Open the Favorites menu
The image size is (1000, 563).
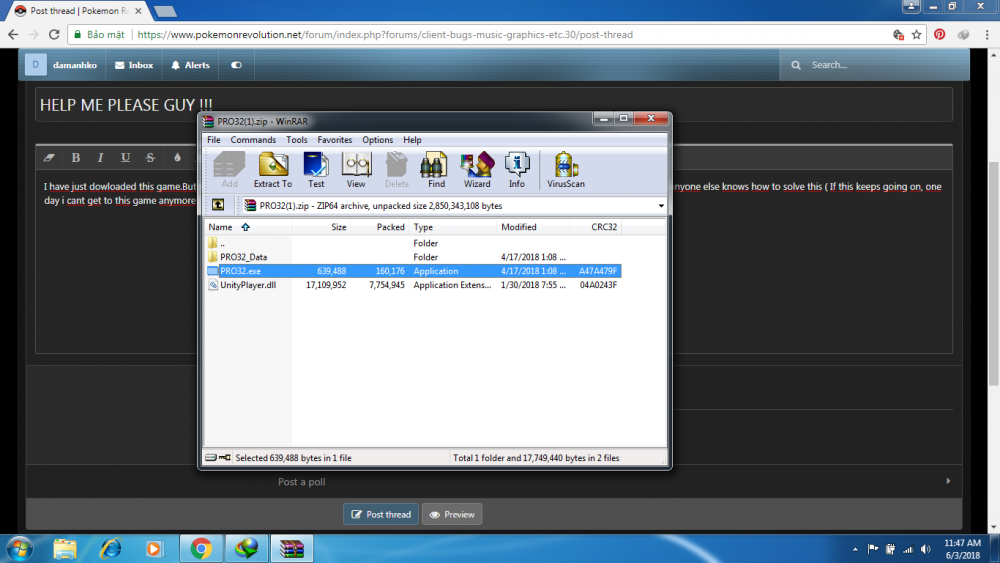click(335, 140)
